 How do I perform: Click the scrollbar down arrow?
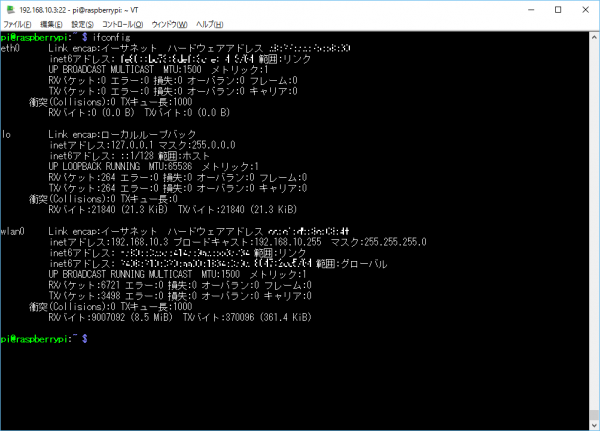[x=594, y=425]
